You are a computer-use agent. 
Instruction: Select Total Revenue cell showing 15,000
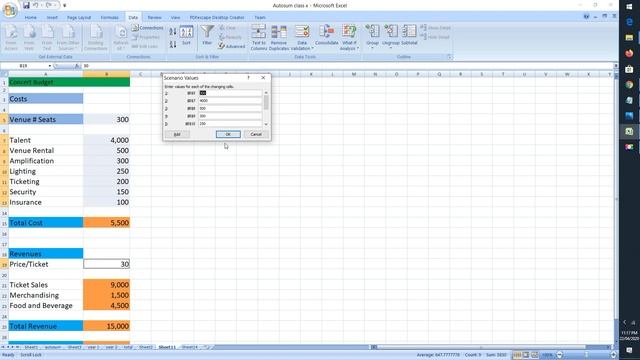click(x=107, y=326)
